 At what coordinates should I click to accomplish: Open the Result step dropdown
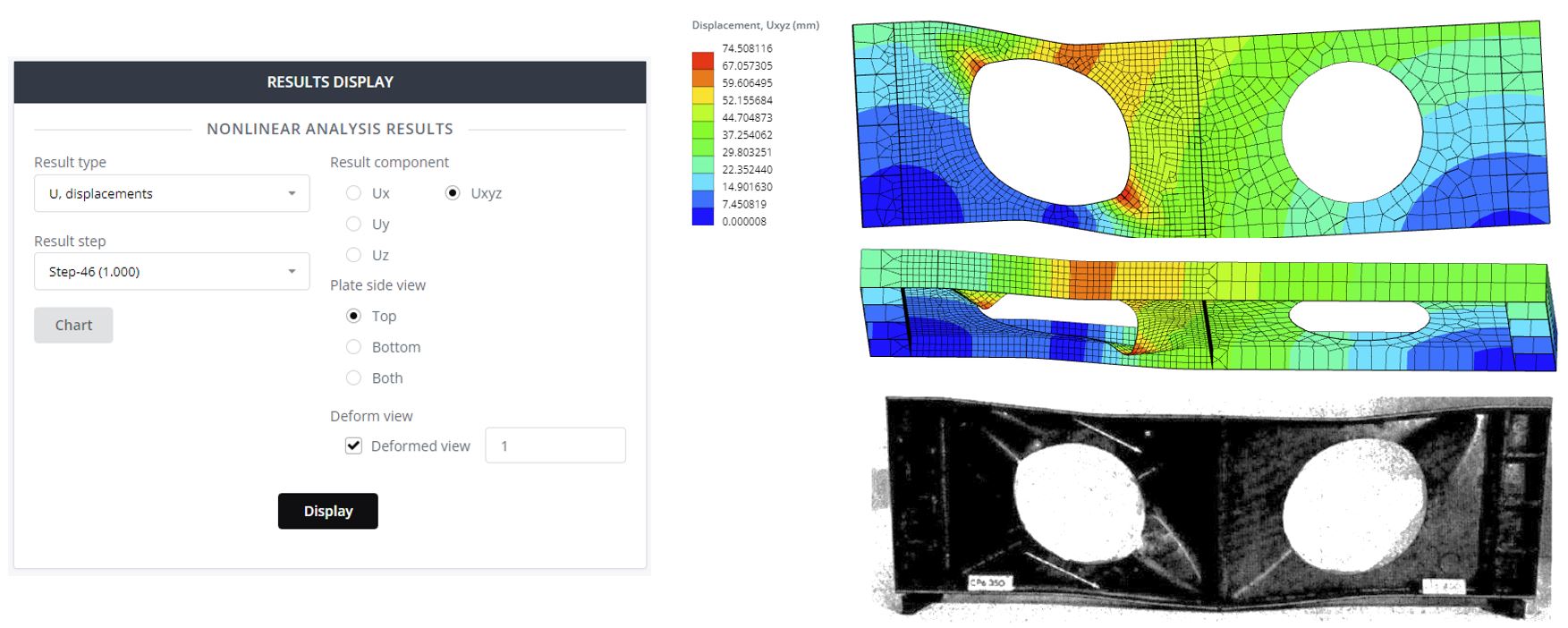pyautogui.click(x=172, y=271)
